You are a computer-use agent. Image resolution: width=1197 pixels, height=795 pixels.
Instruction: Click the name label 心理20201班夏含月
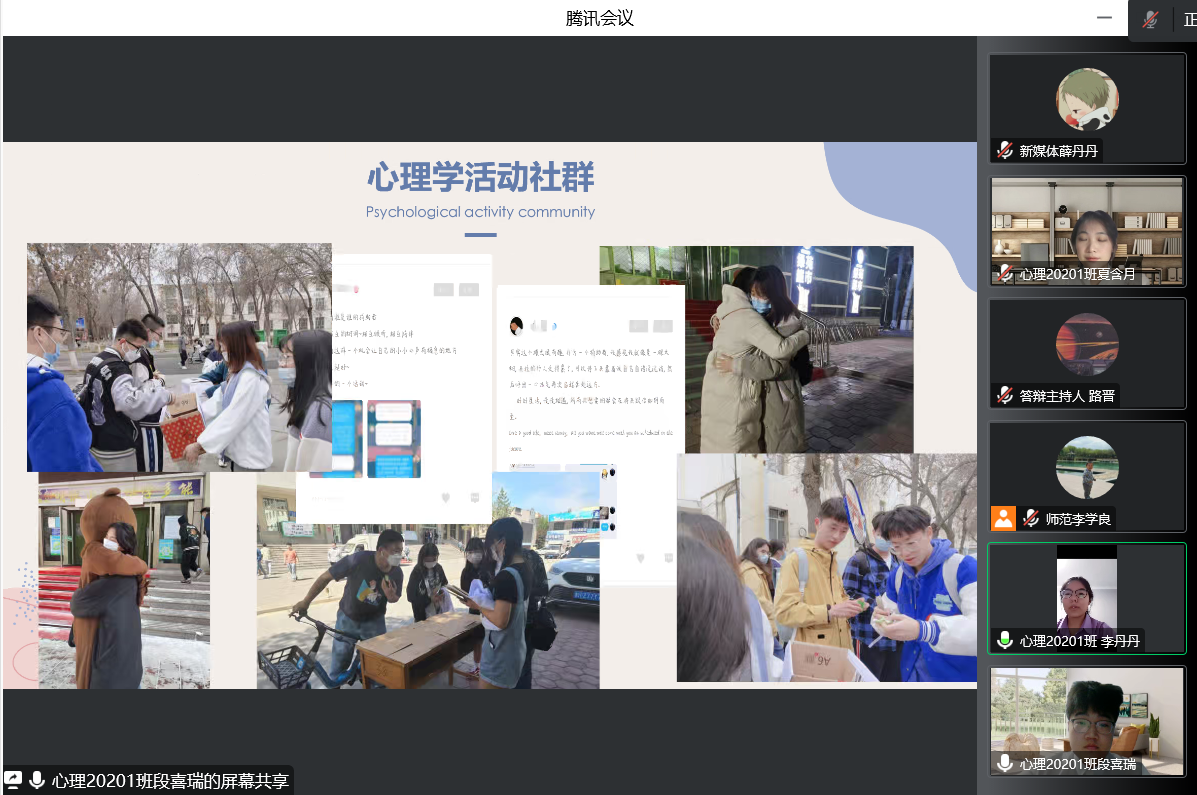[x=1077, y=274]
